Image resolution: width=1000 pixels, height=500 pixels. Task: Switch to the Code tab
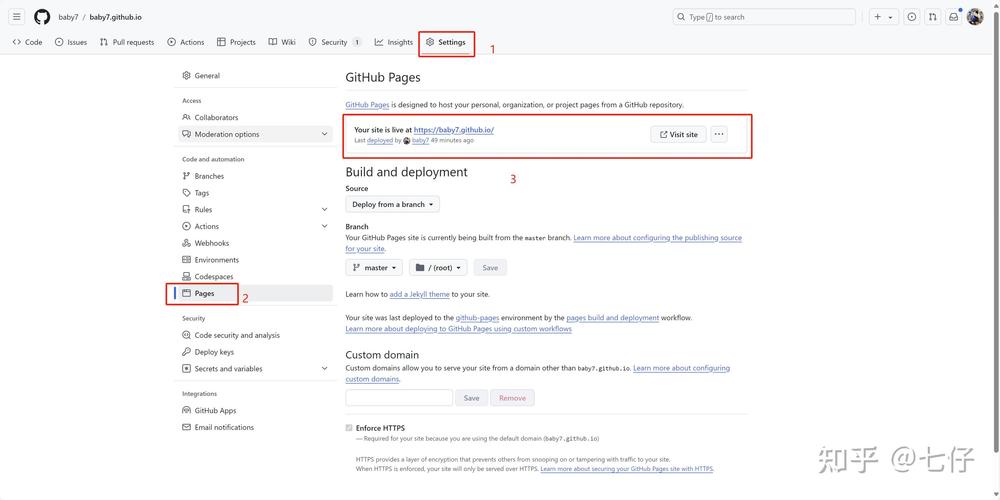pyautogui.click(x=27, y=42)
